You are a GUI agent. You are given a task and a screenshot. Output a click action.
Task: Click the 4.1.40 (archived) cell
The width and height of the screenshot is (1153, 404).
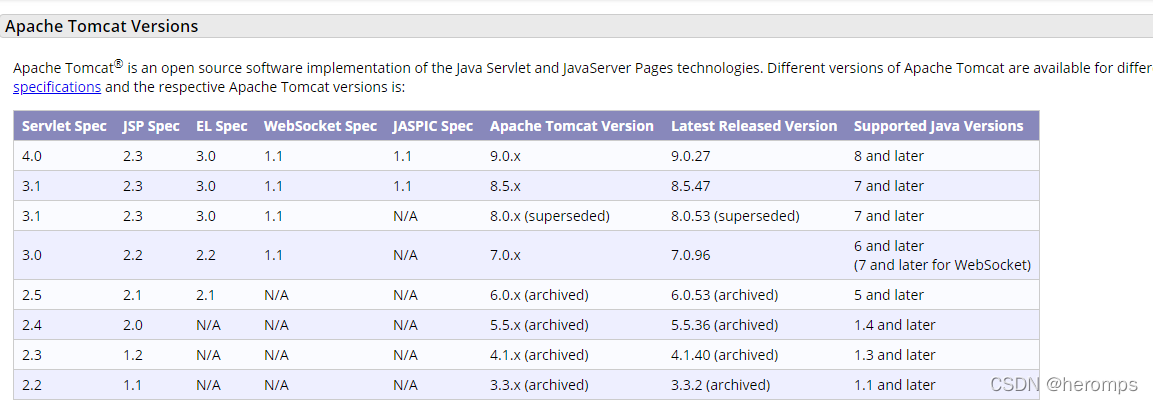(x=725, y=355)
